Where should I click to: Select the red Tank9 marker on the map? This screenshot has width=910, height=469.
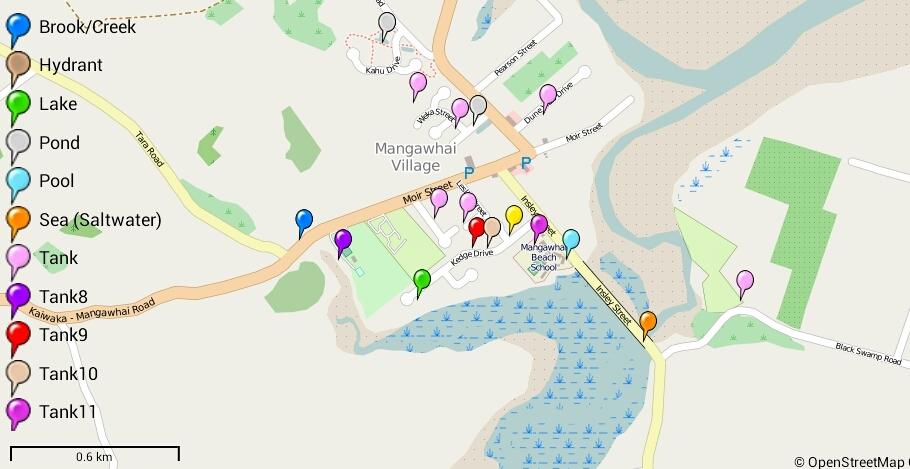(x=476, y=232)
